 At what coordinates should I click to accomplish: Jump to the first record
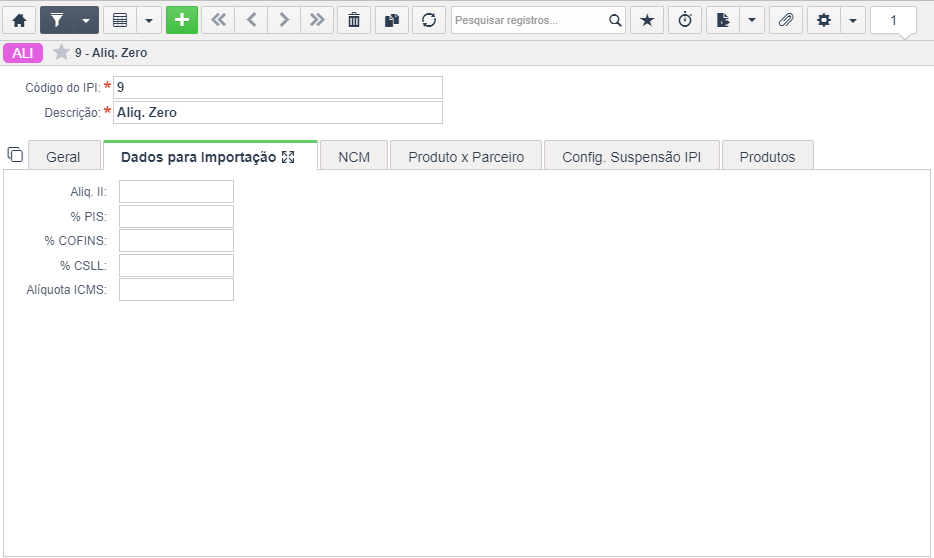(219, 20)
